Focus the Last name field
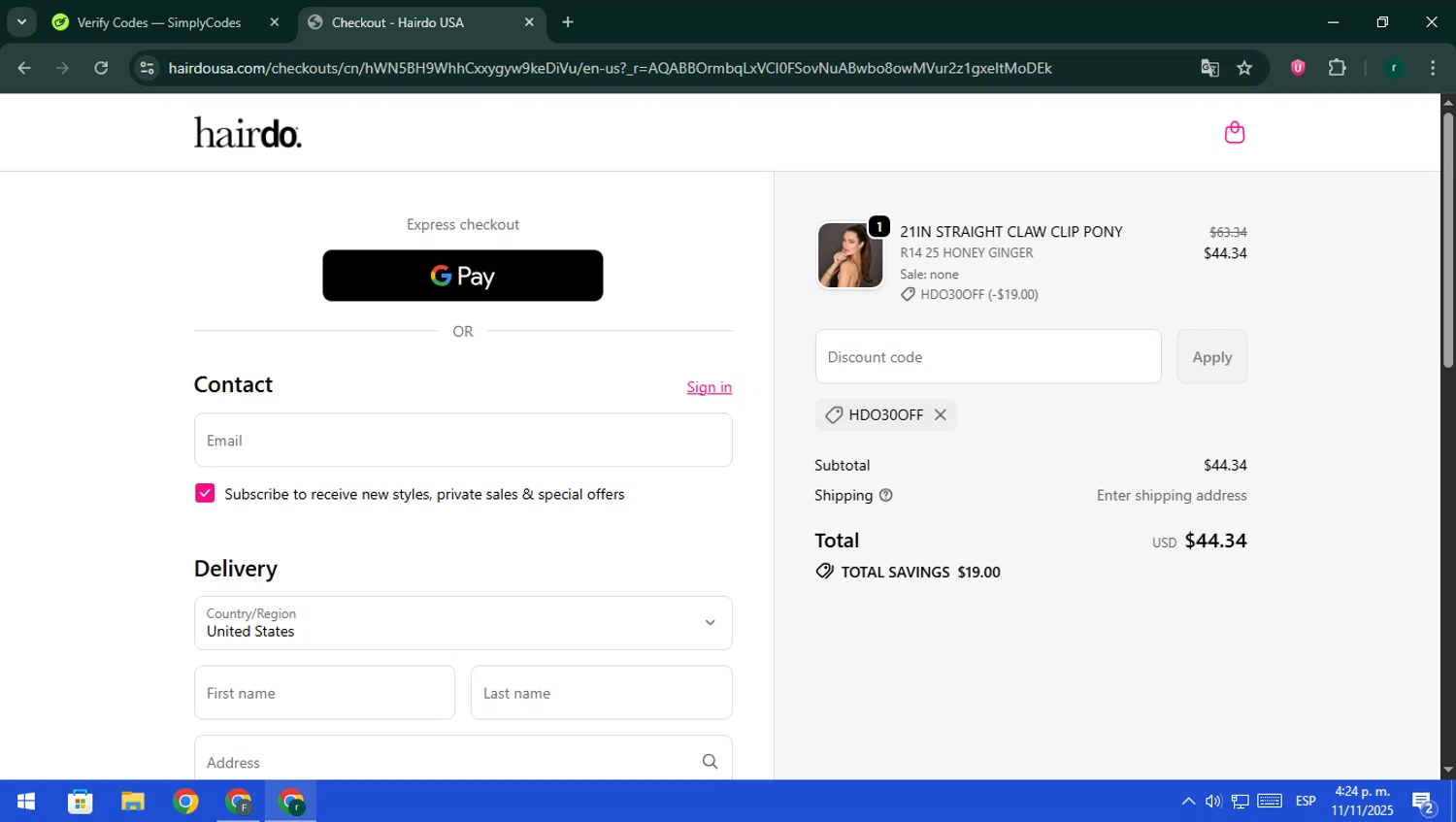The width and height of the screenshot is (1456, 822). pos(602,692)
